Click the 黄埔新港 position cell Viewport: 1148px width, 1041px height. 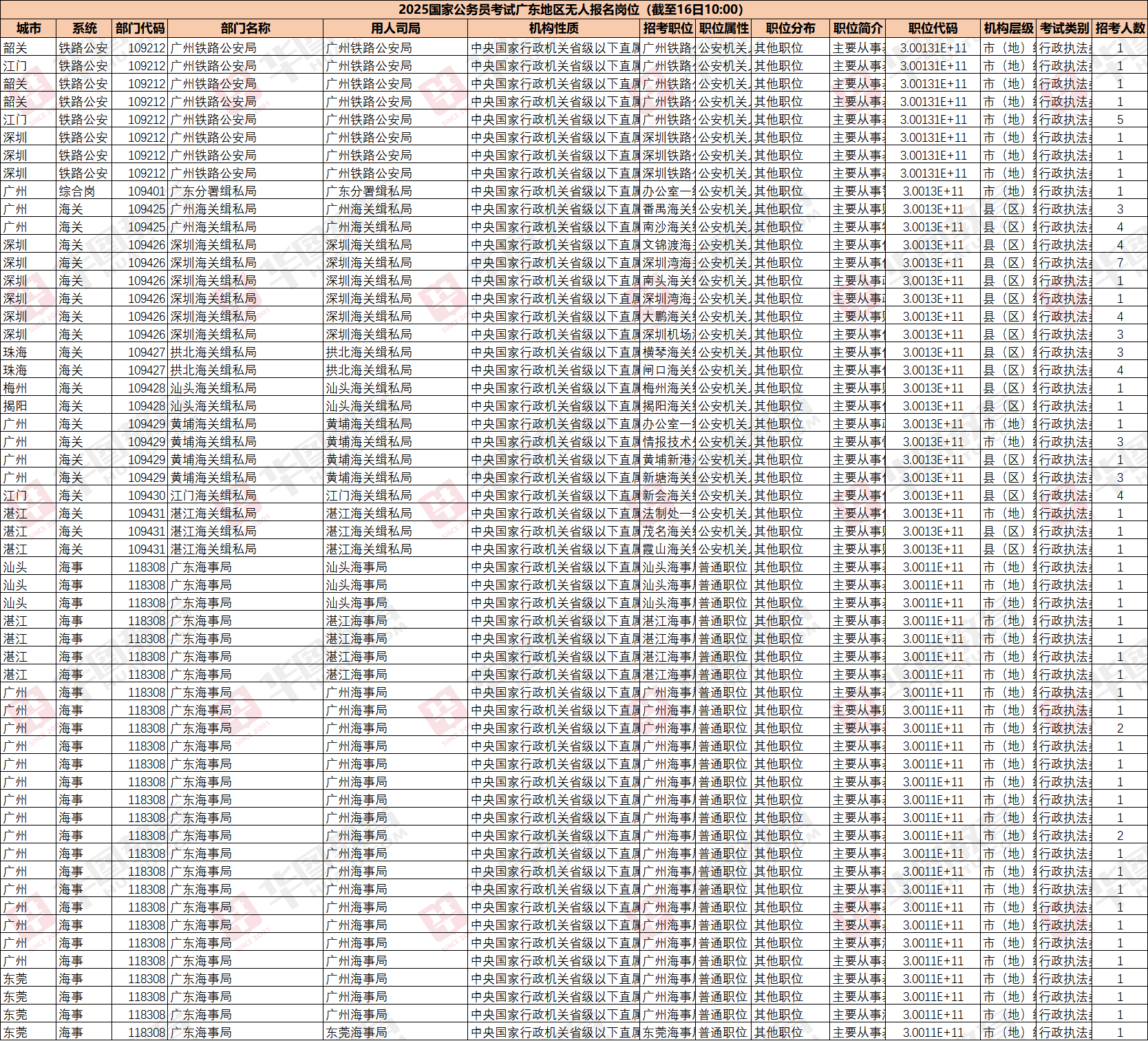click(x=668, y=460)
